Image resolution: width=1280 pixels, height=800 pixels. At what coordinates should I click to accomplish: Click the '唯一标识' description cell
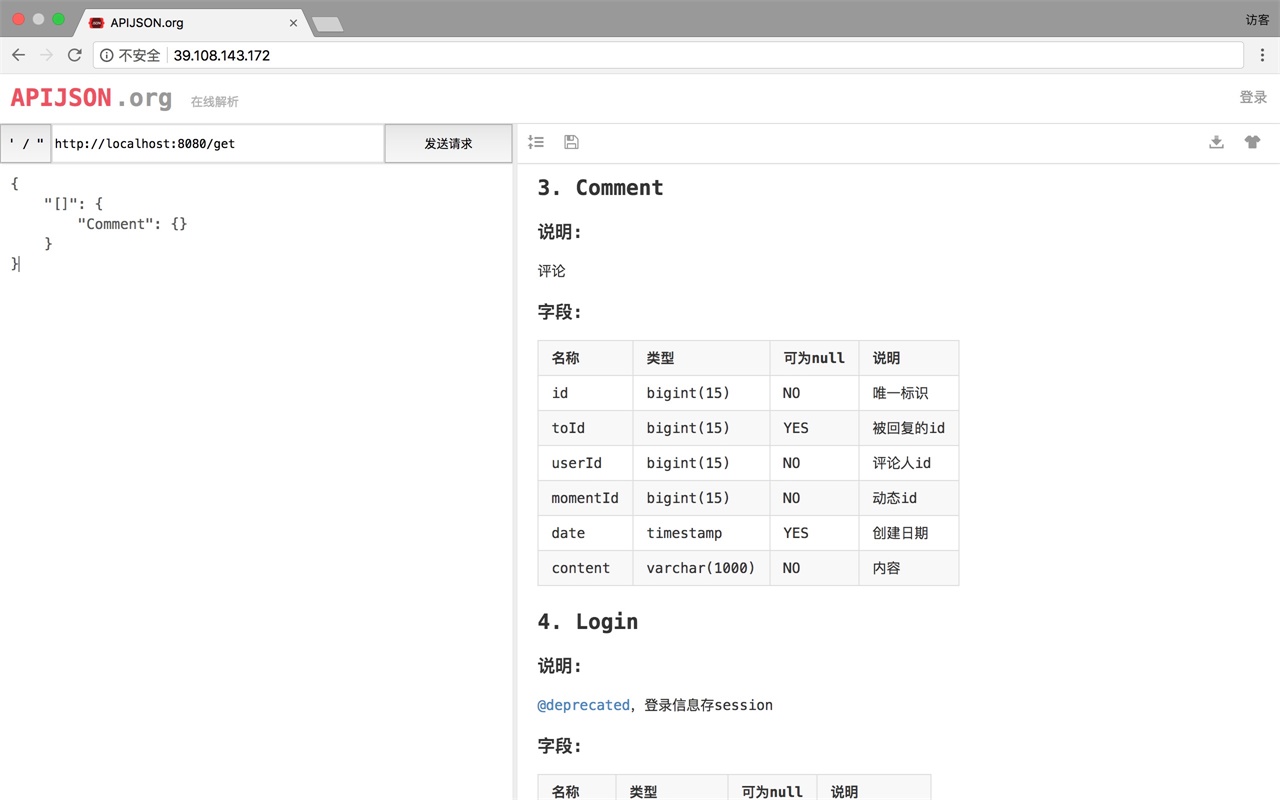pyautogui.click(x=909, y=393)
